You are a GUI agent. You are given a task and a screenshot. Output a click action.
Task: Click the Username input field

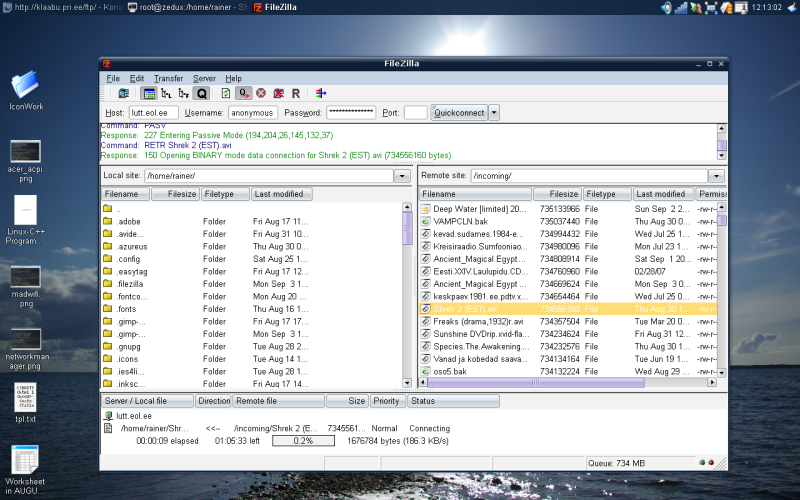click(x=253, y=113)
